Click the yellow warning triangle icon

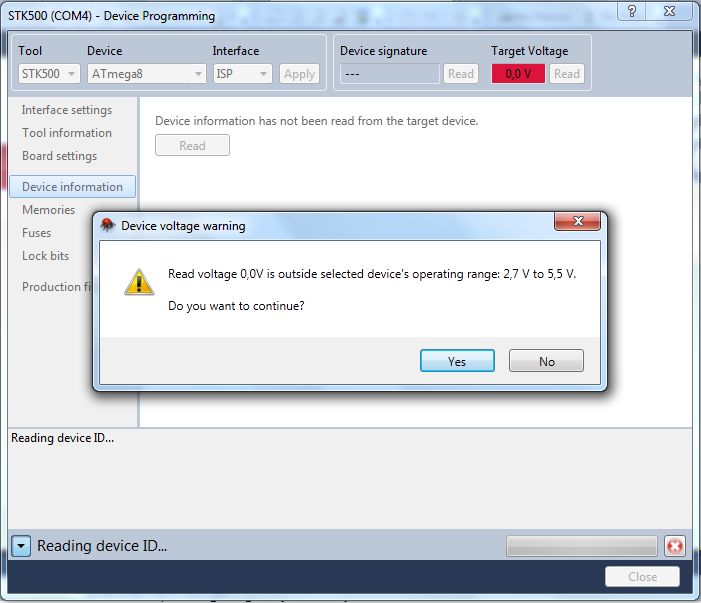tap(139, 282)
